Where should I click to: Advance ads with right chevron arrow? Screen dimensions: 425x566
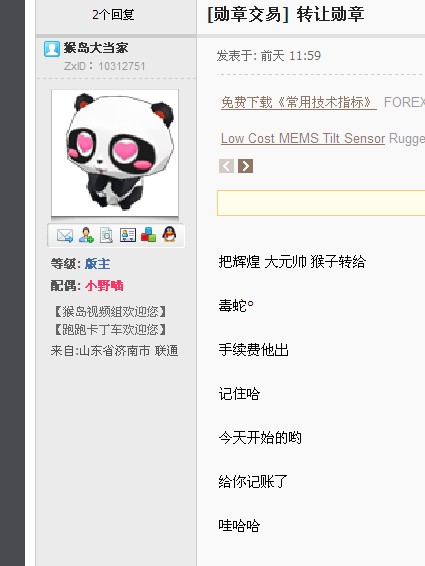[x=246, y=166]
